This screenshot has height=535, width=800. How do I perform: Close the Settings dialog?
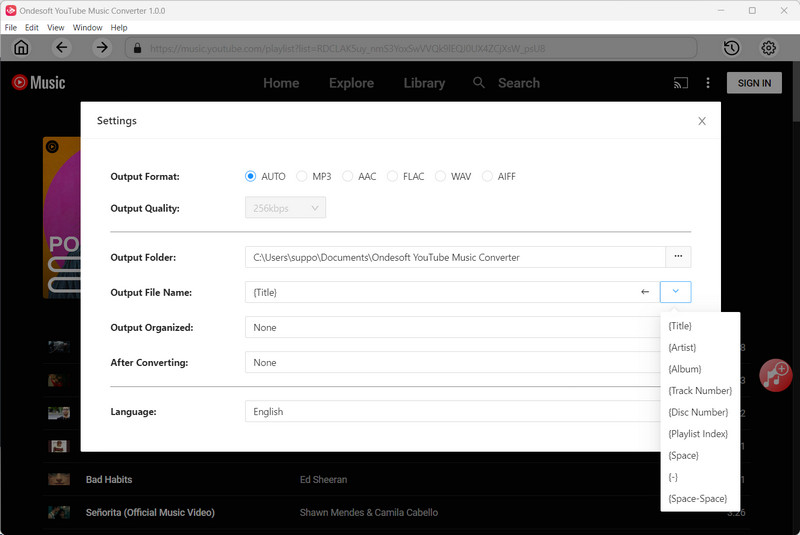[x=702, y=121]
